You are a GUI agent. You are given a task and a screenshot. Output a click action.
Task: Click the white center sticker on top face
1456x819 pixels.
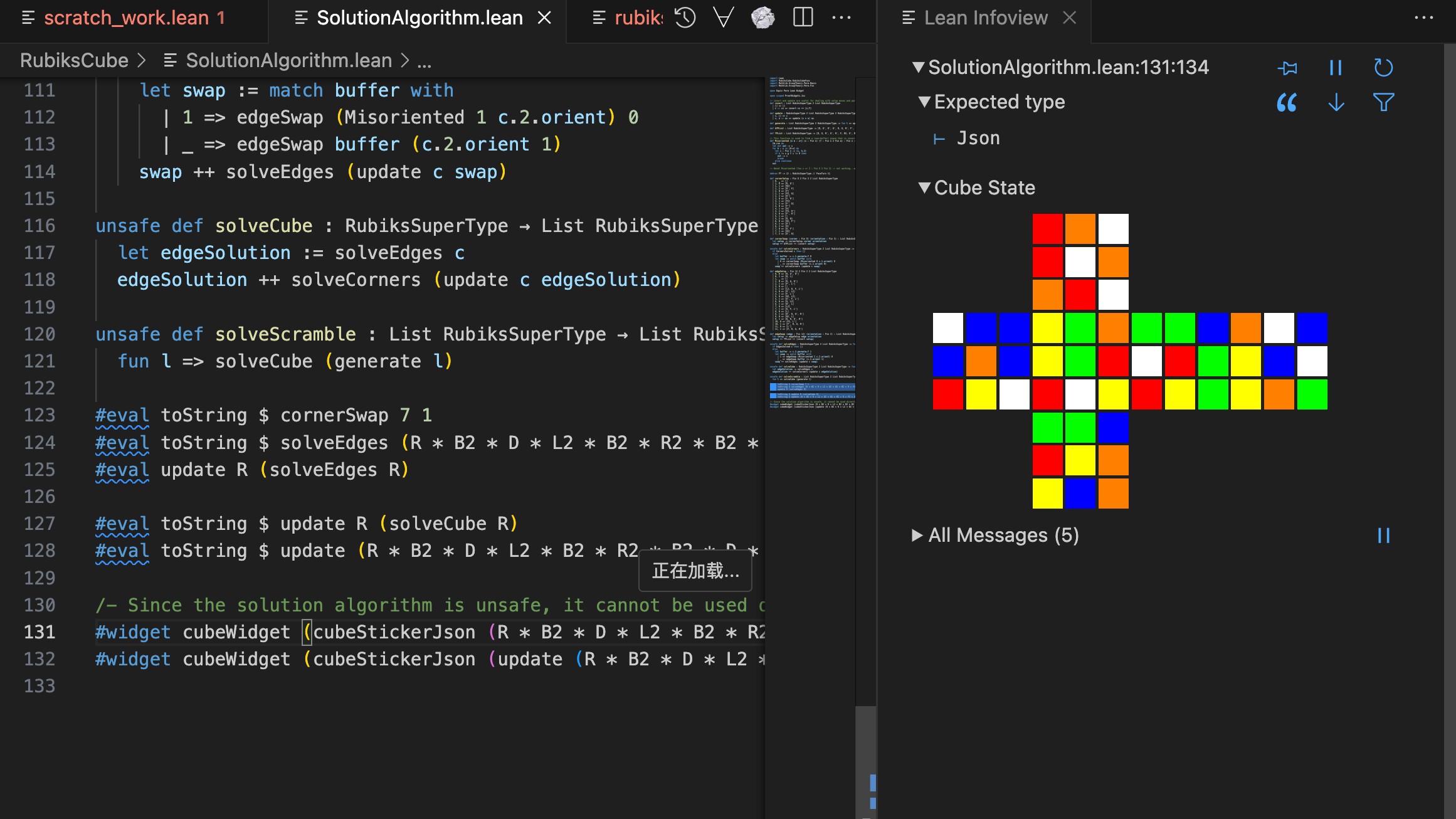[x=1080, y=262]
